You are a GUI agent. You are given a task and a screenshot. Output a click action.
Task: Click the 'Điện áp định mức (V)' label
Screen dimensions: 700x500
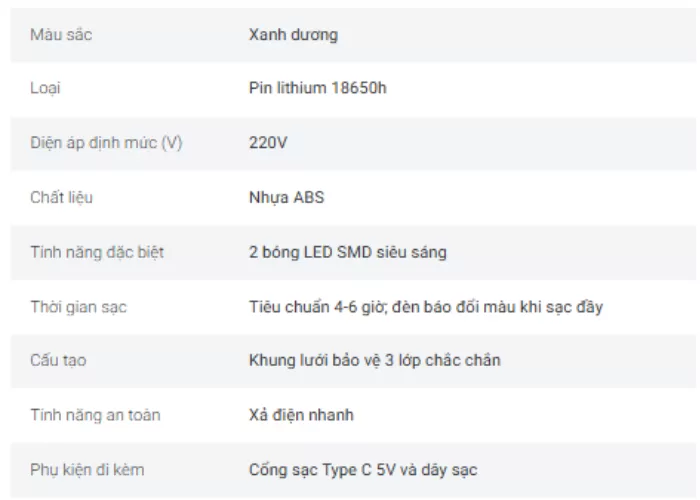(106, 143)
